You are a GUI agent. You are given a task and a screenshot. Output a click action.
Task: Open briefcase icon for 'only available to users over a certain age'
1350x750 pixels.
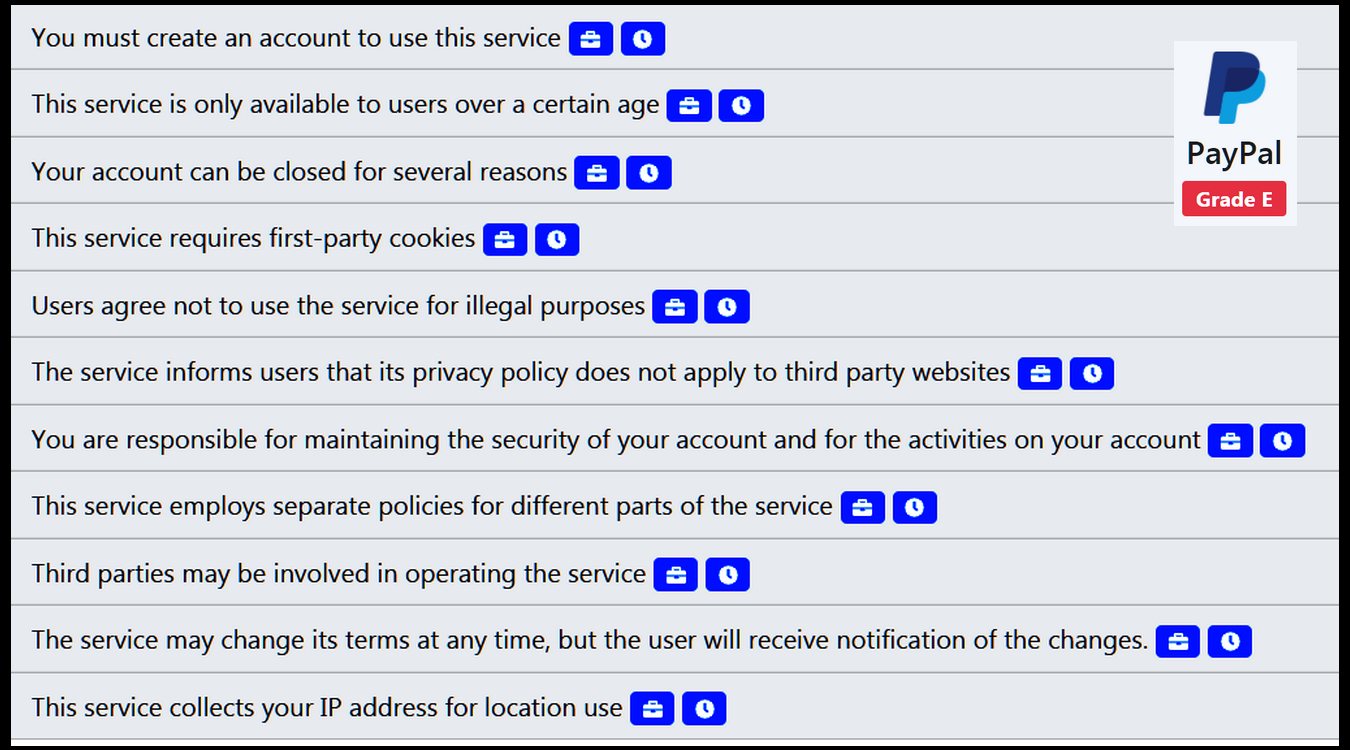coord(689,105)
